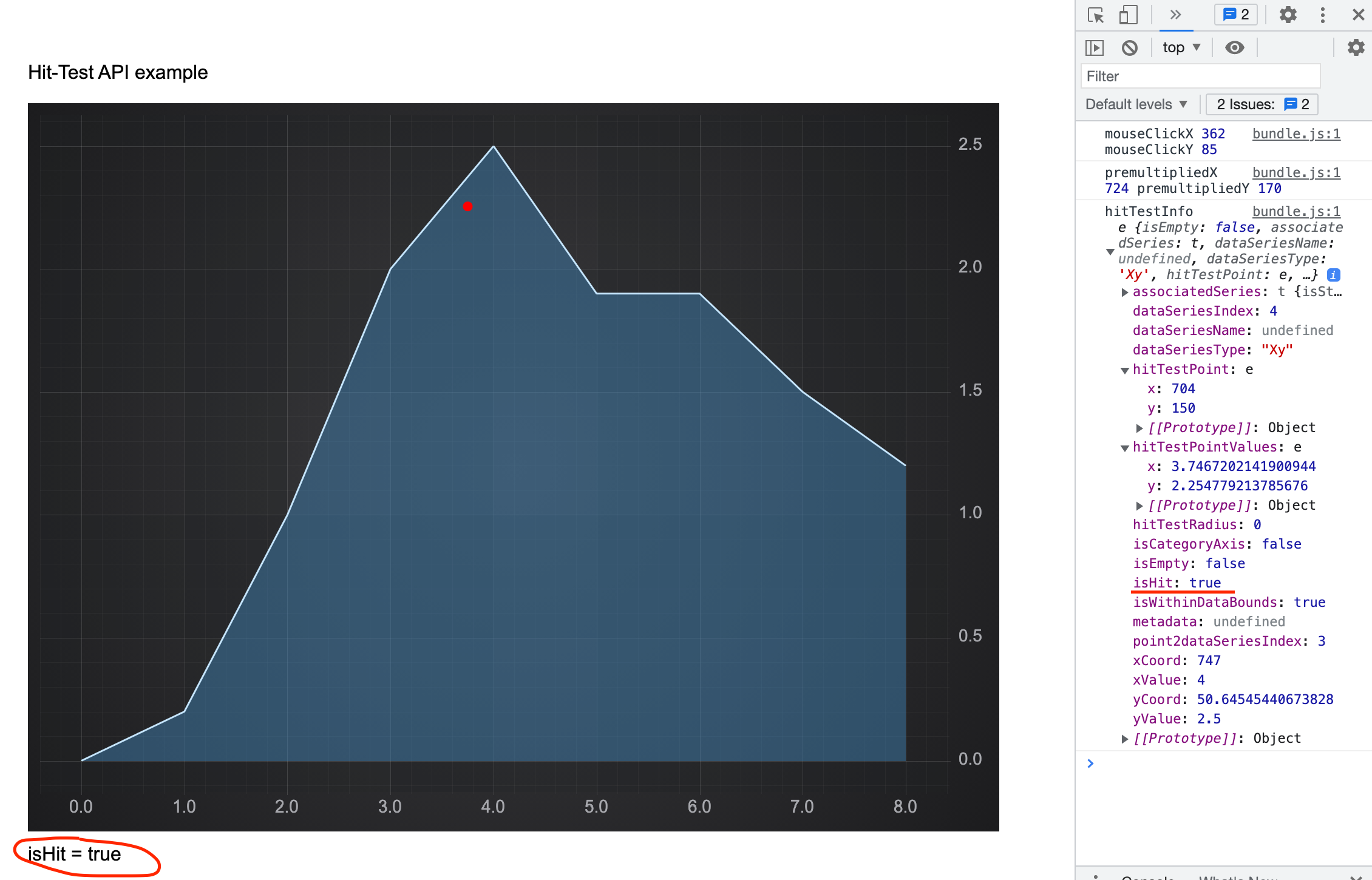The width and height of the screenshot is (1372, 880).
Task: Open the 2 messages issues badge
Action: coord(1236,15)
